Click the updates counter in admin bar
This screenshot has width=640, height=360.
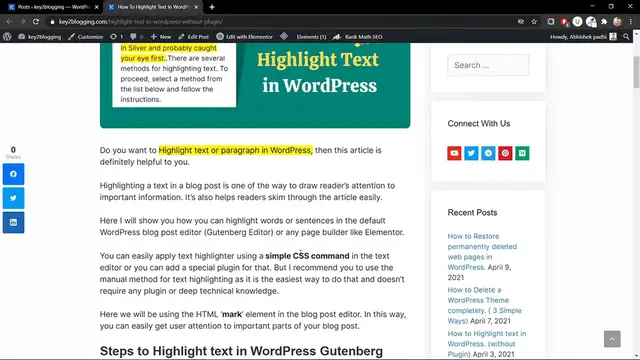(116, 37)
